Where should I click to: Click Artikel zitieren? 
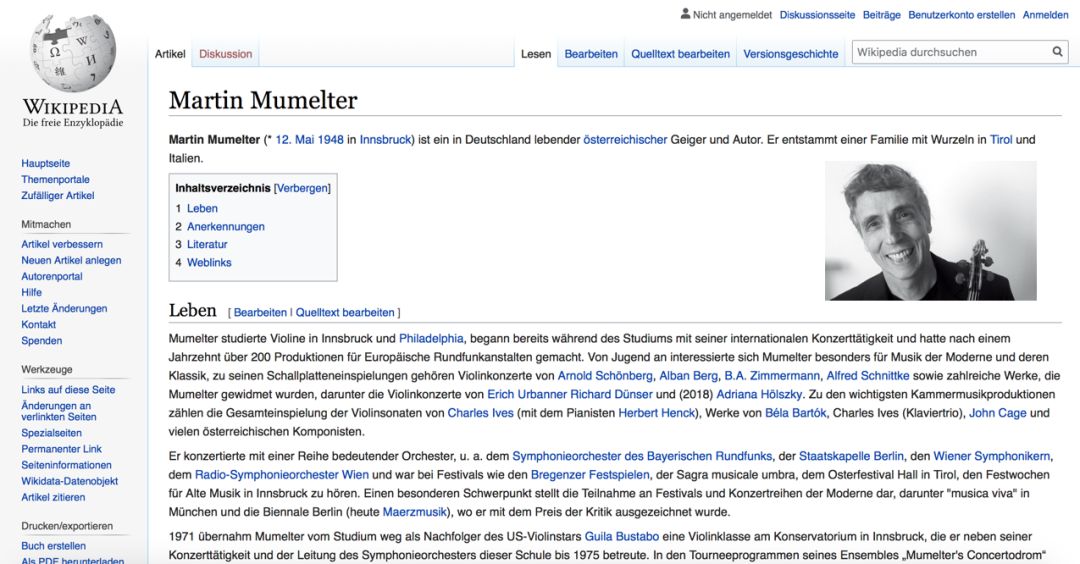click(x=53, y=497)
